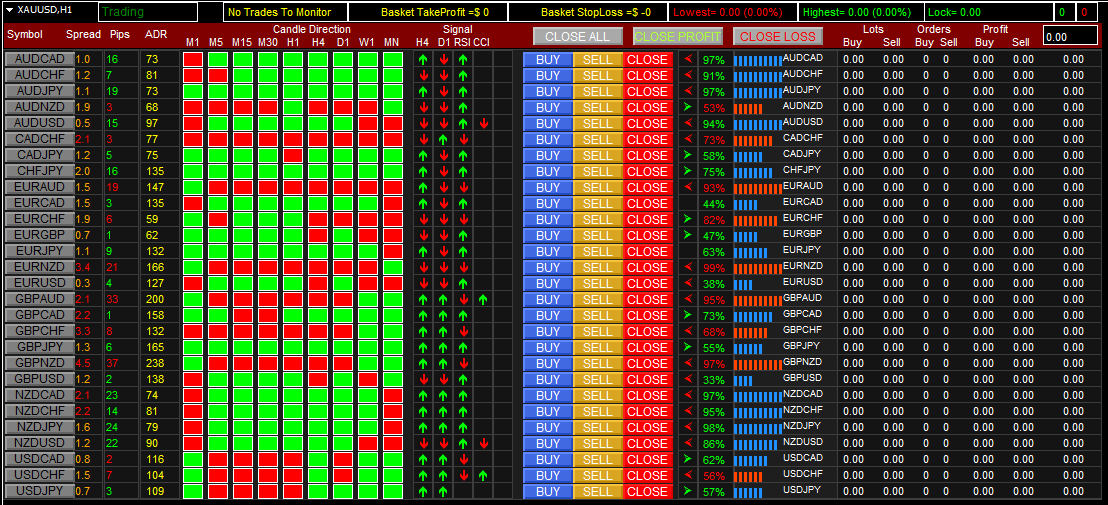The height and width of the screenshot is (505, 1108).
Task: Click the green direction arrow beside EURGBP 47%
Action: click(x=688, y=235)
